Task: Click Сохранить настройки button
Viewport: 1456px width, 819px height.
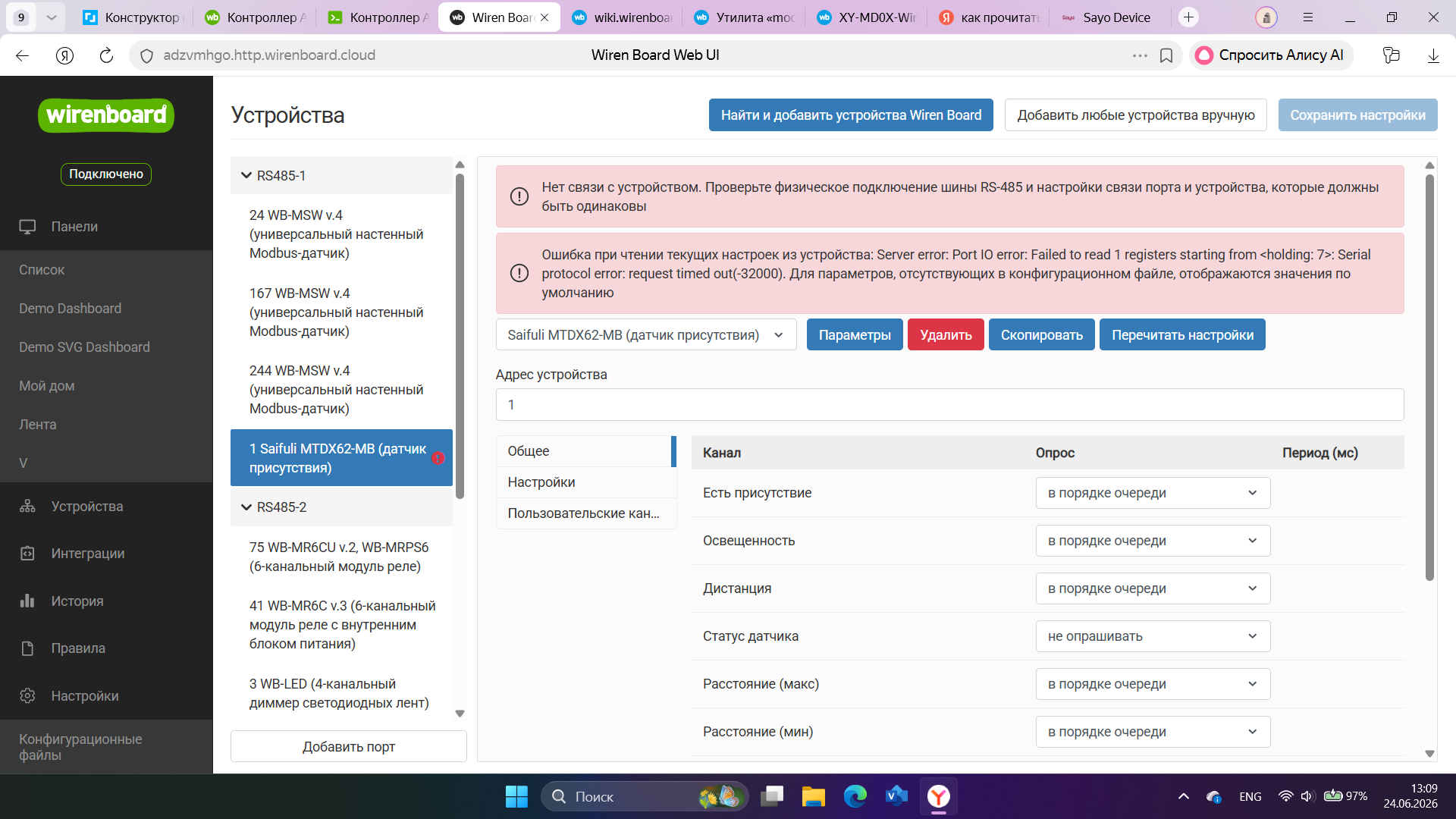Action: pos(1357,115)
